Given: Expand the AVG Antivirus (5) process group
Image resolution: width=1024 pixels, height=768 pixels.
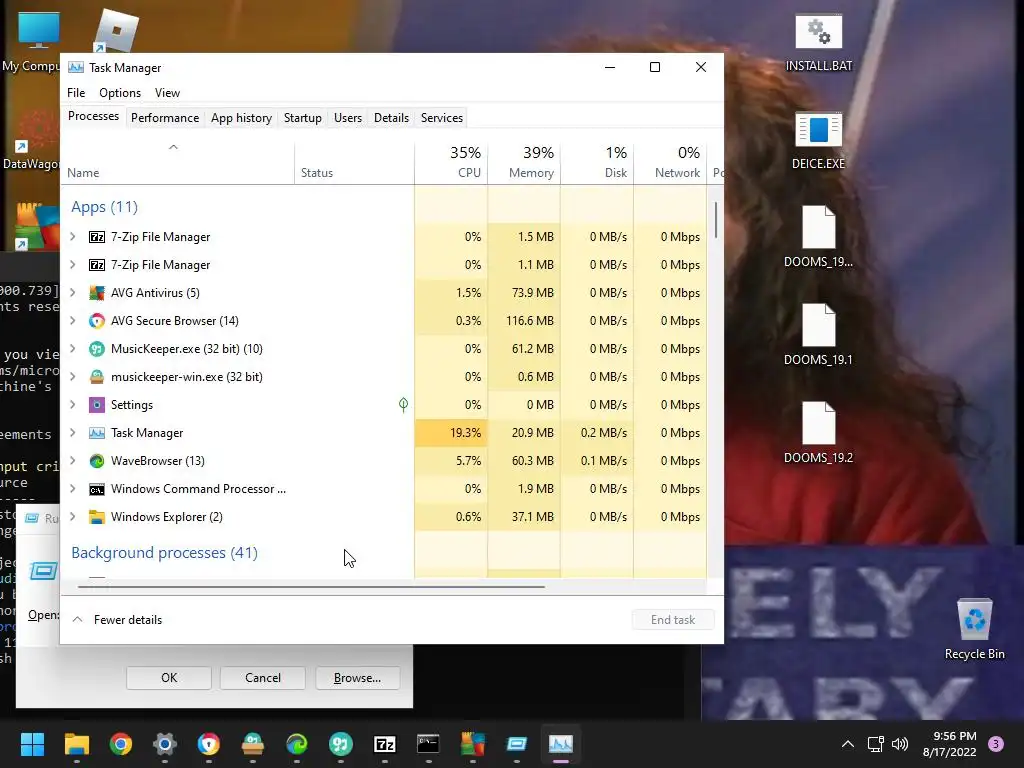Looking at the screenshot, I should 73,293.
